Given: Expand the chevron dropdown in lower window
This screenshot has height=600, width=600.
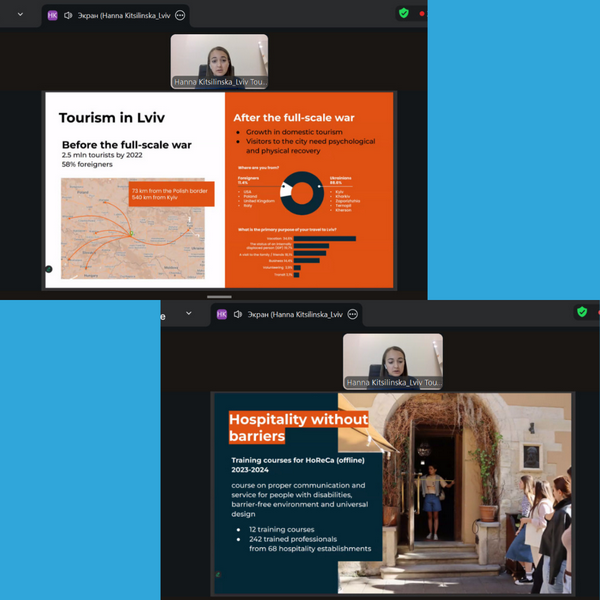Looking at the screenshot, I should click(x=188, y=314).
